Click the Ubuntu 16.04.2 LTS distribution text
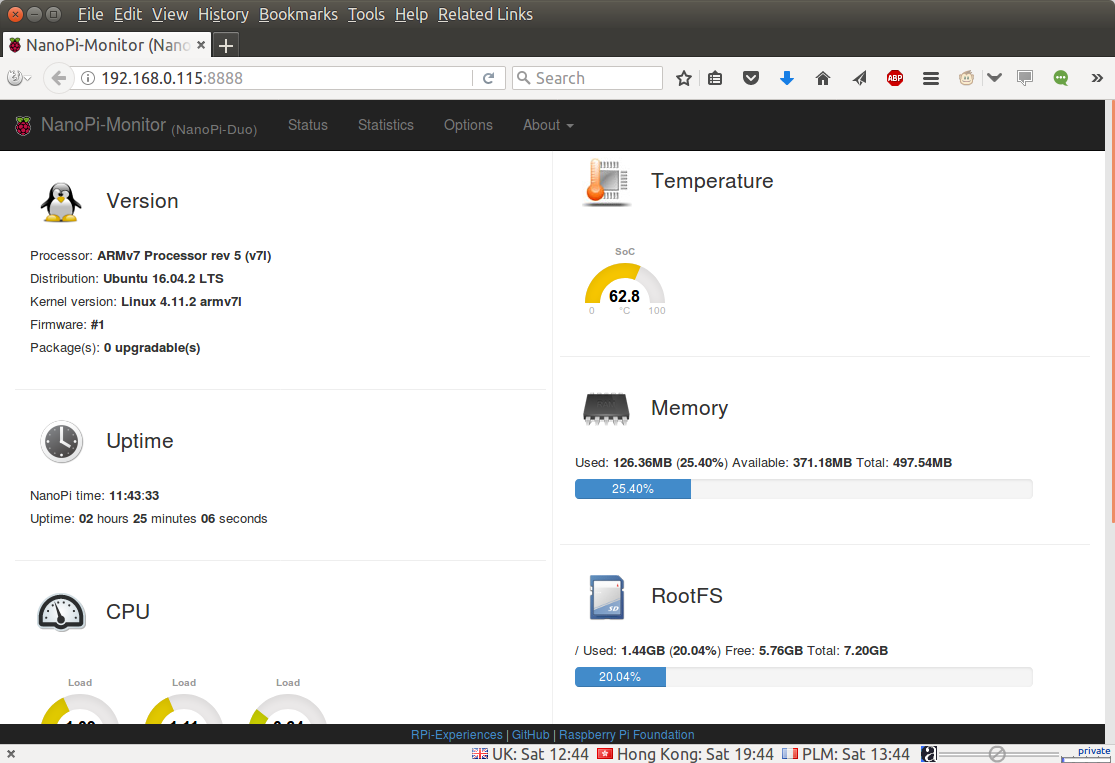 click(x=164, y=279)
